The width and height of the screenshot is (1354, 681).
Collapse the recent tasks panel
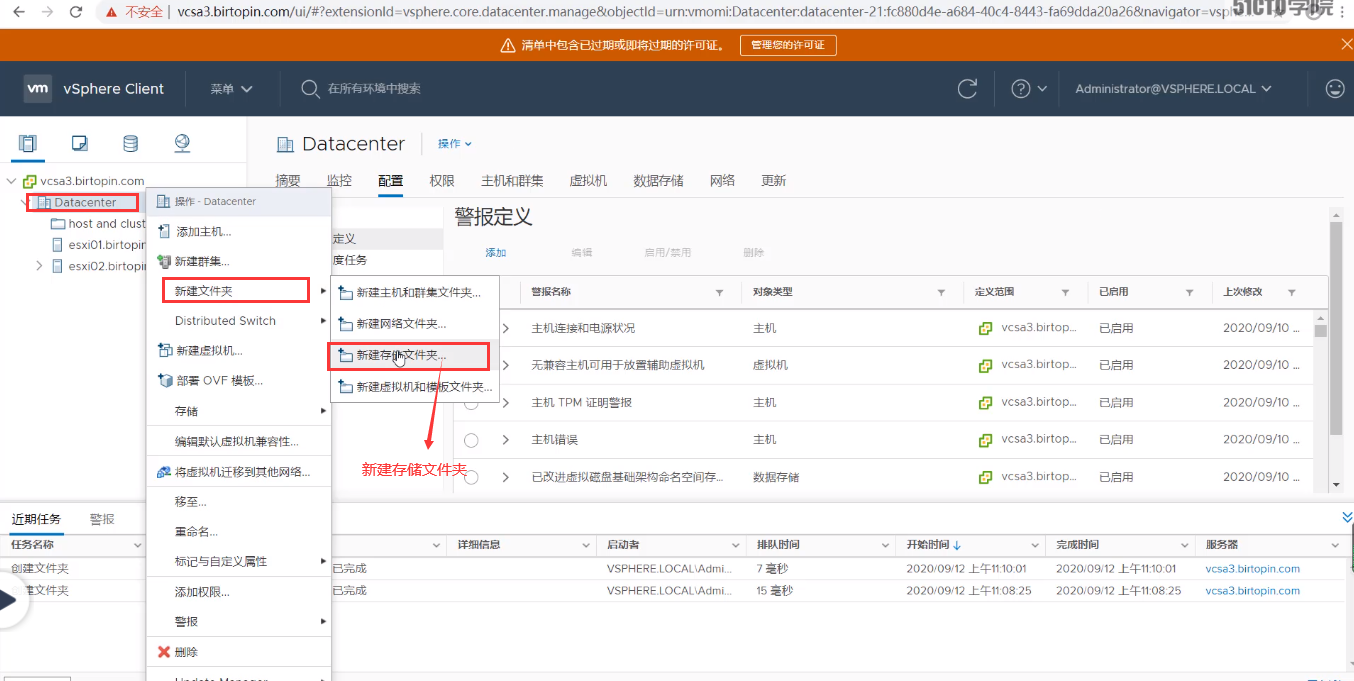tap(1346, 517)
